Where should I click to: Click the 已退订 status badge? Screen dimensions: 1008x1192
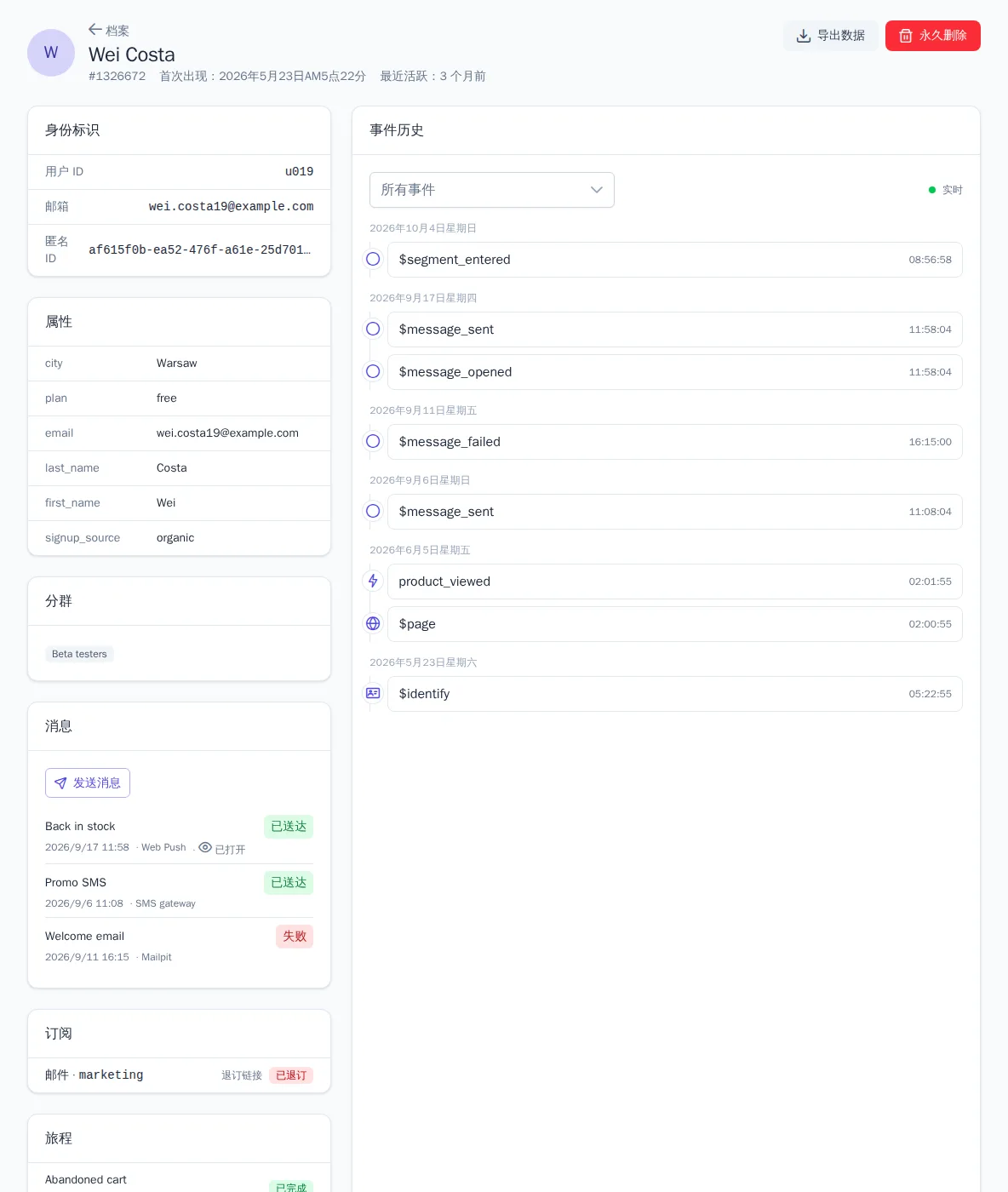click(x=291, y=1075)
